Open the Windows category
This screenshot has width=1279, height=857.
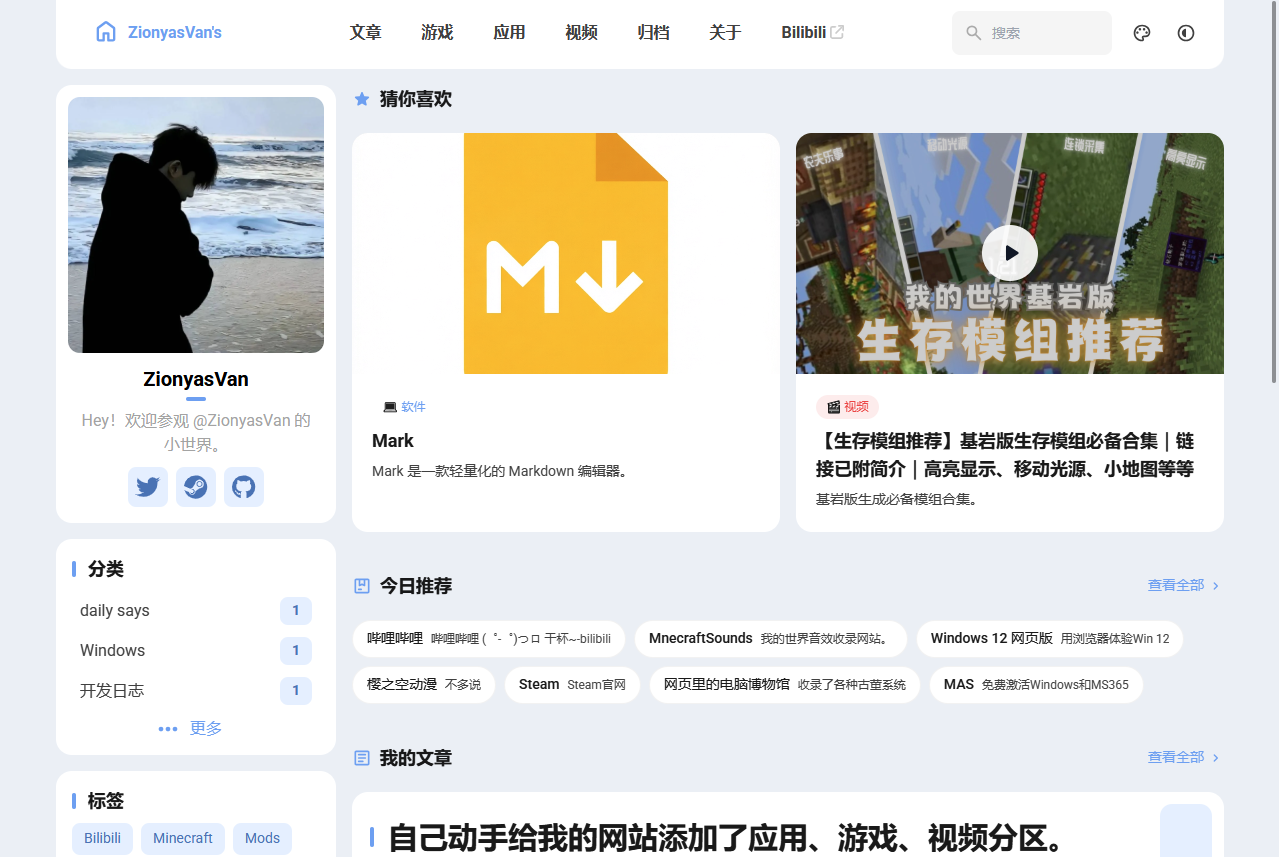tap(196, 651)
